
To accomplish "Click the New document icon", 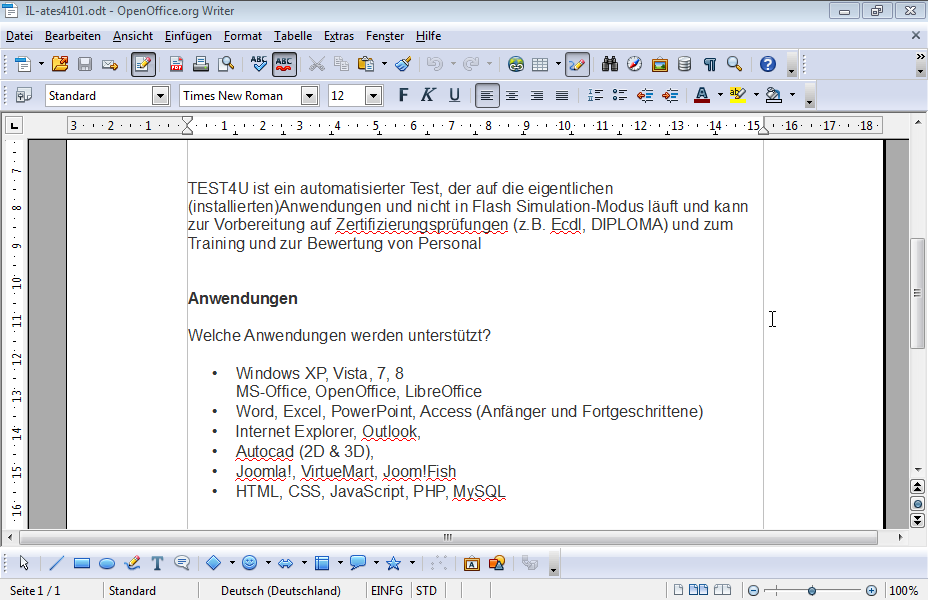I will (x=22, y=64).
